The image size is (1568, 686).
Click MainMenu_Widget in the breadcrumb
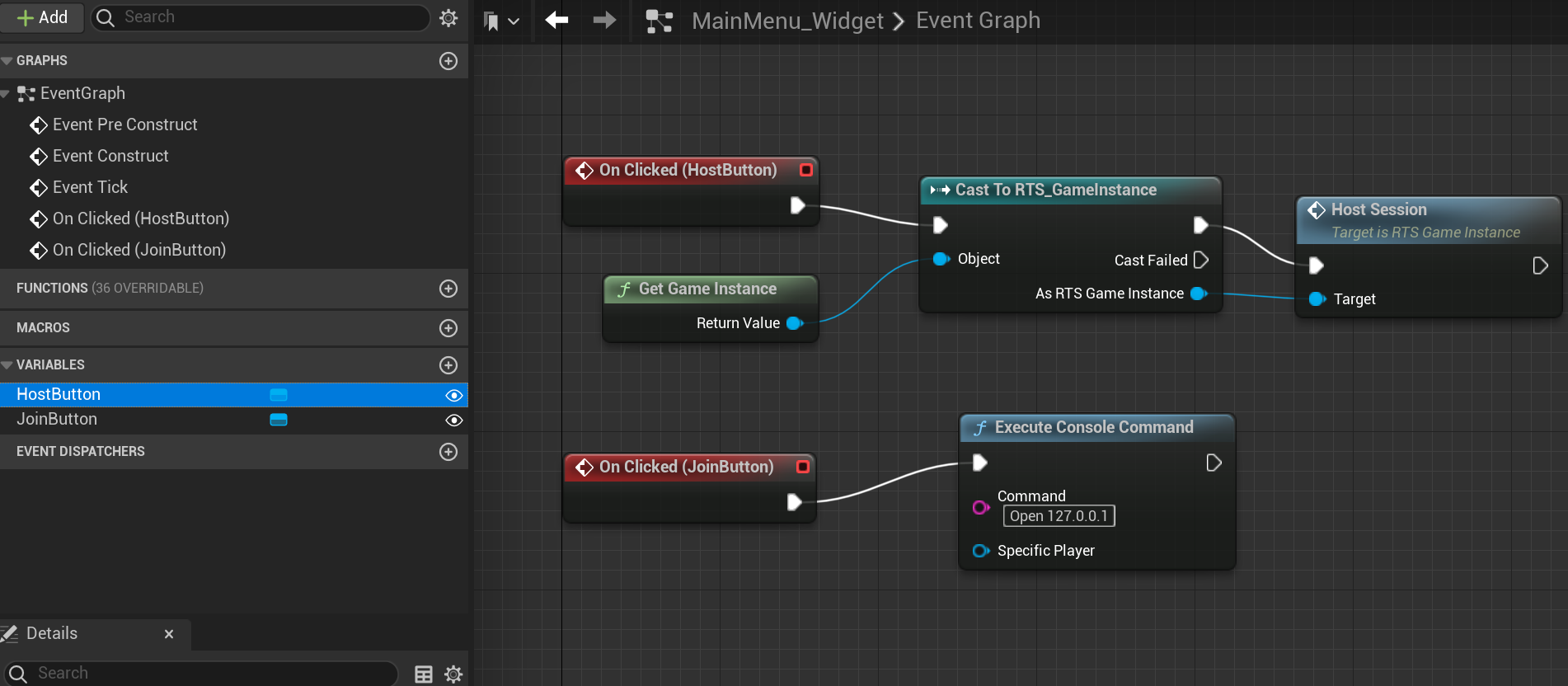point(786,21)
